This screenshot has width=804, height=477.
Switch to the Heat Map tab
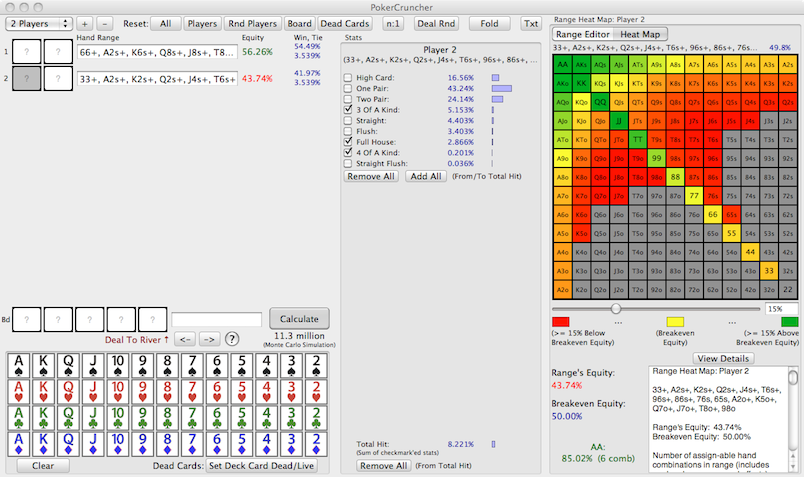[640, 34]
